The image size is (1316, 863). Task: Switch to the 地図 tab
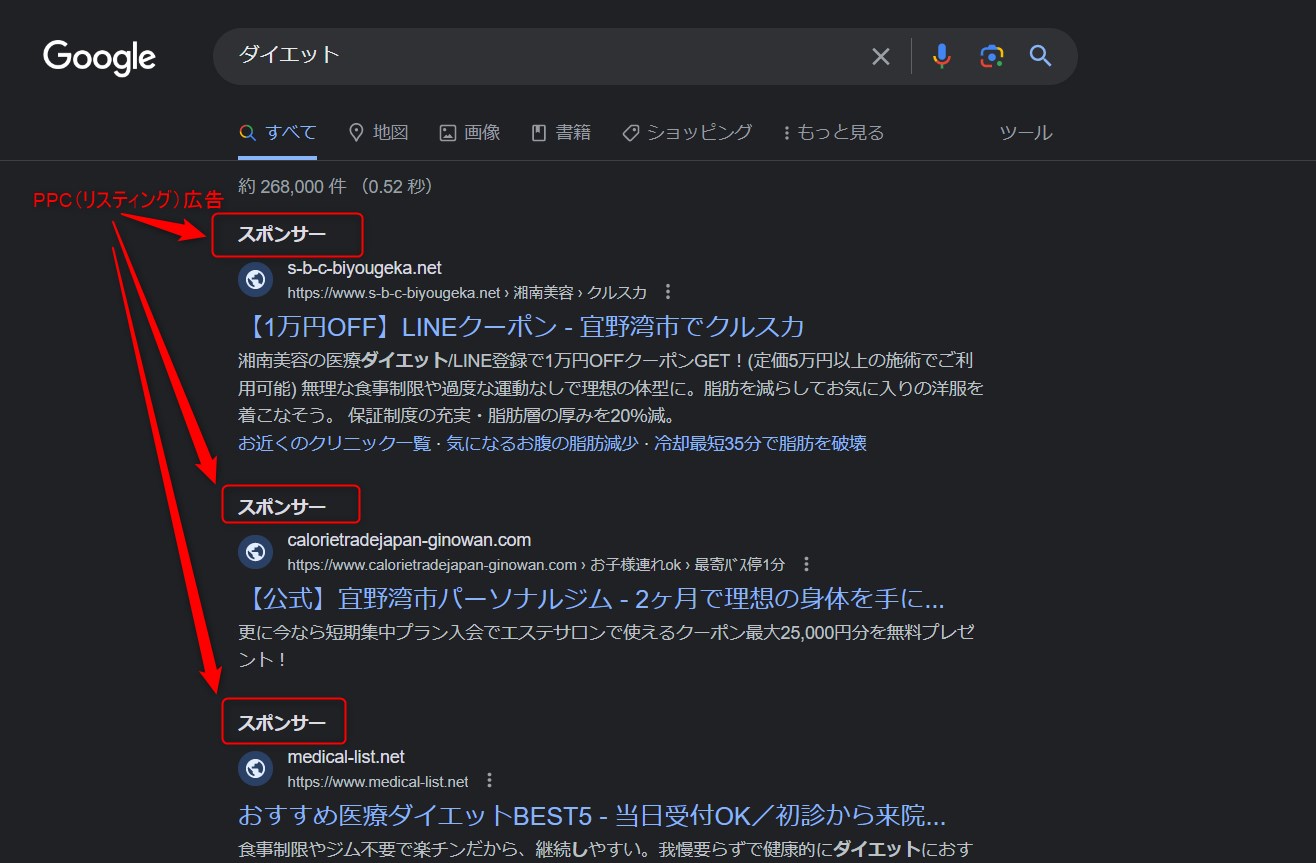(378, 133)
